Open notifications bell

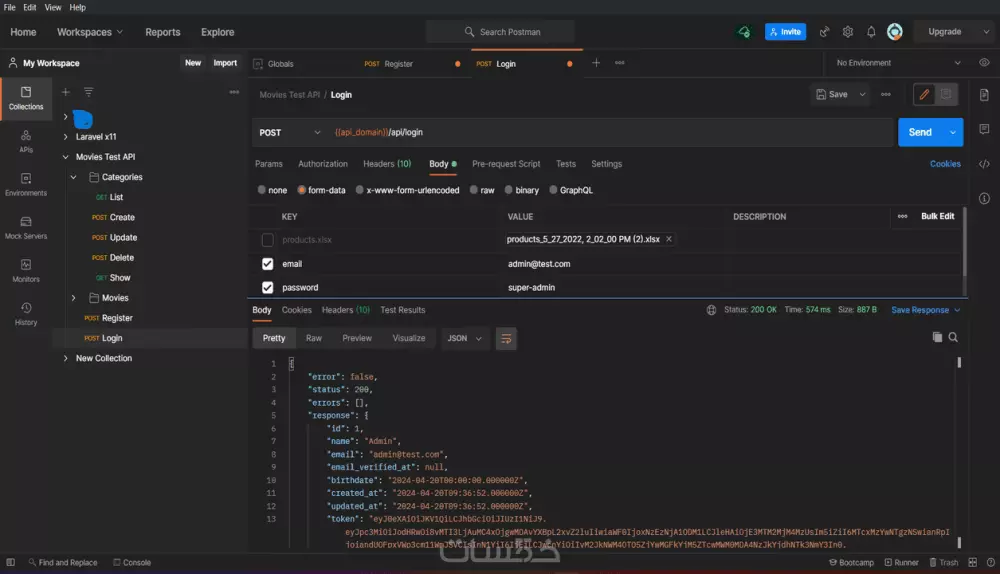(871, 32)
